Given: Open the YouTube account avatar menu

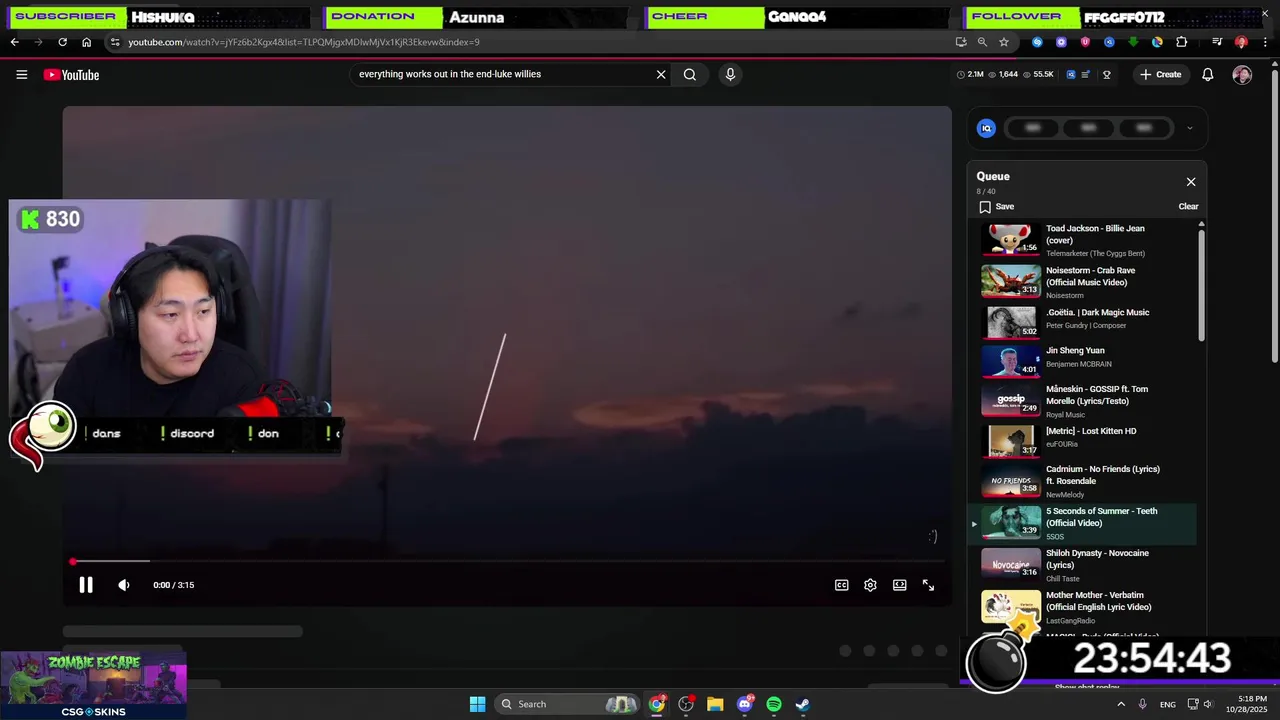Looking at the screenshot, I should pos(1242,75).
